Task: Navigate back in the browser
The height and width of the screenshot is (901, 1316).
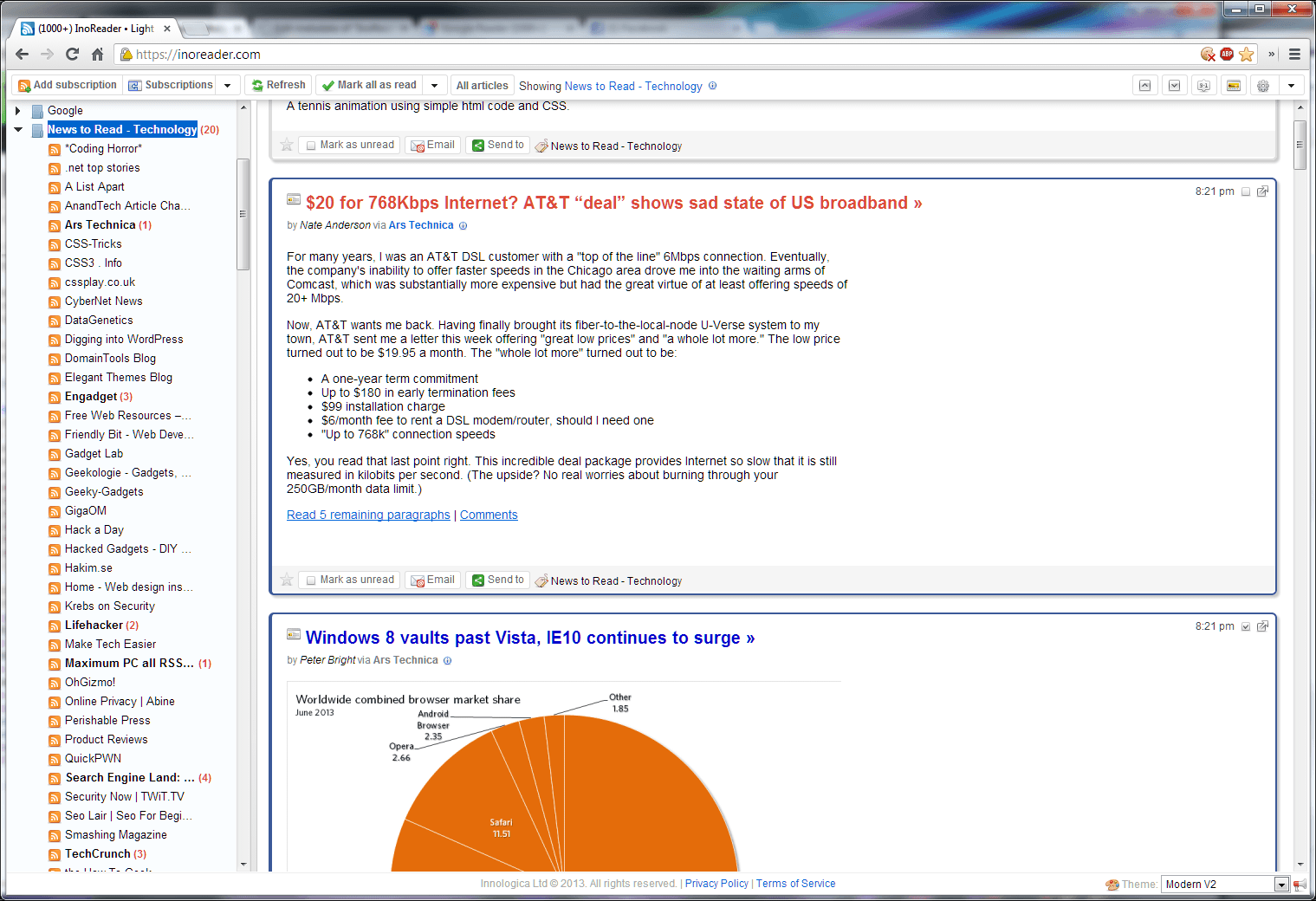Action: pyautogui.click(x=23, y=54)
